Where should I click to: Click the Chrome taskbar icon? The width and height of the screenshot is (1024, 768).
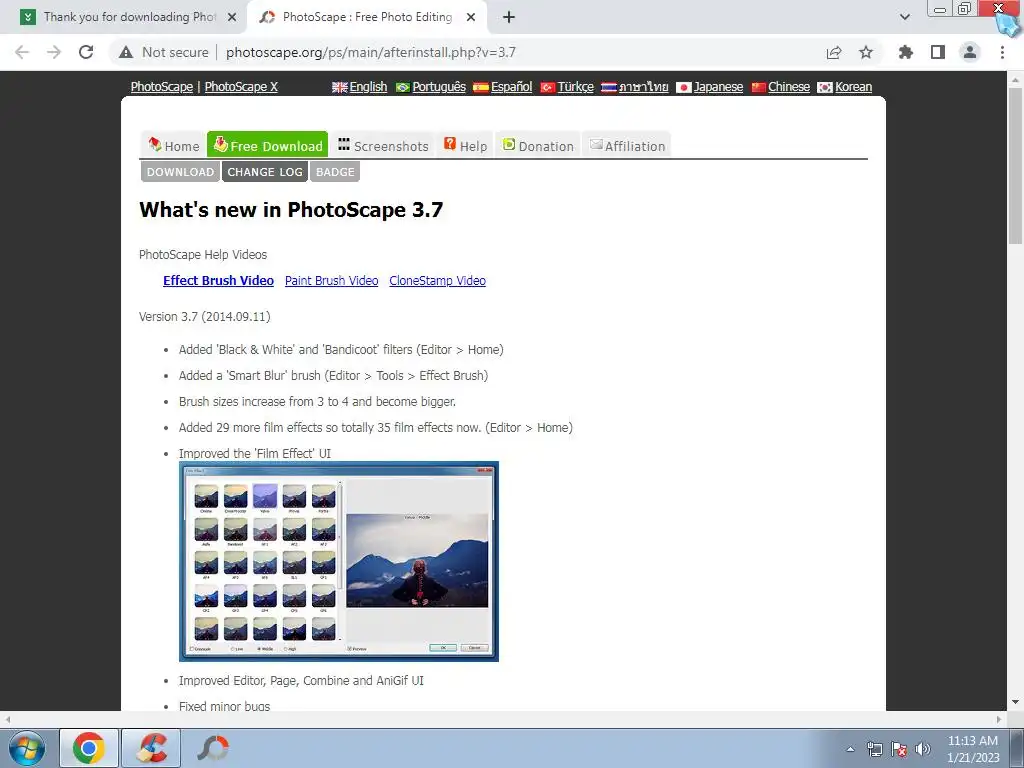(89, 748)
